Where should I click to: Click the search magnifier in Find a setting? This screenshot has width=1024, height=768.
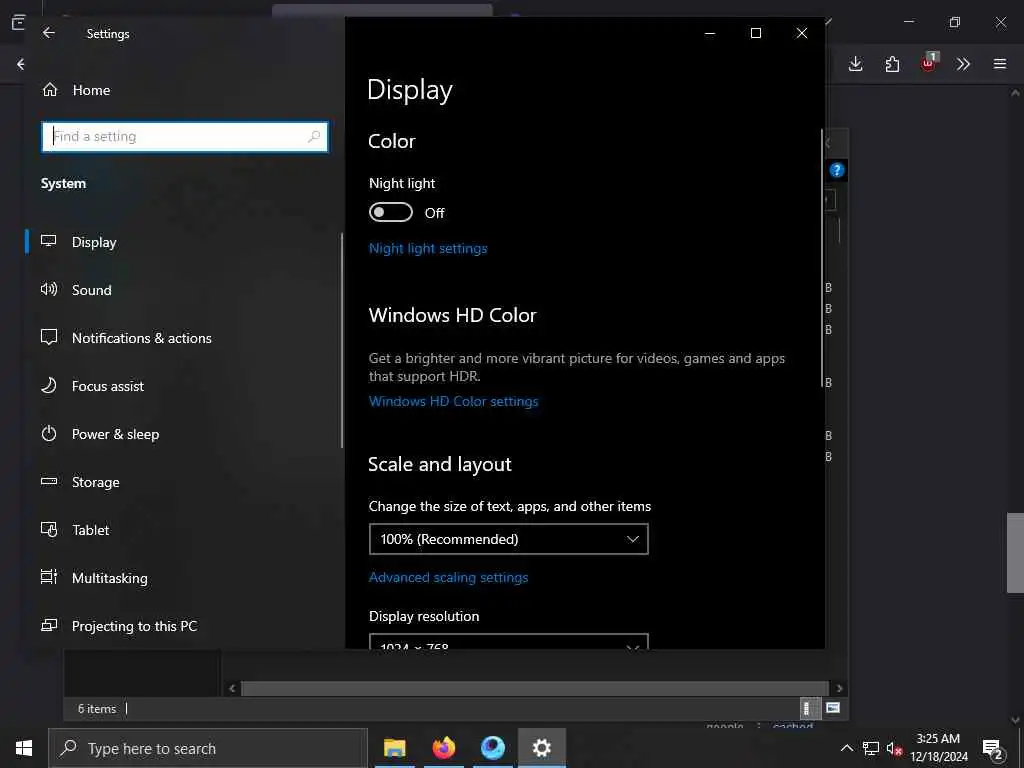[x=314, y=136]
